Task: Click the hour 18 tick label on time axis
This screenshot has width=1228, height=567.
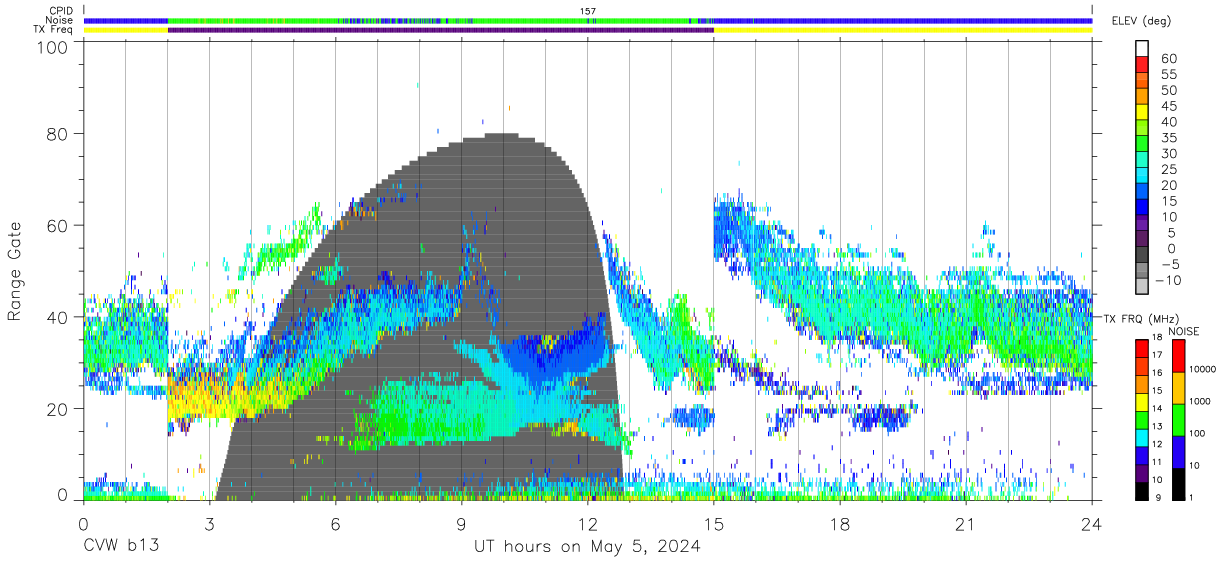Action: click(840, 525)
